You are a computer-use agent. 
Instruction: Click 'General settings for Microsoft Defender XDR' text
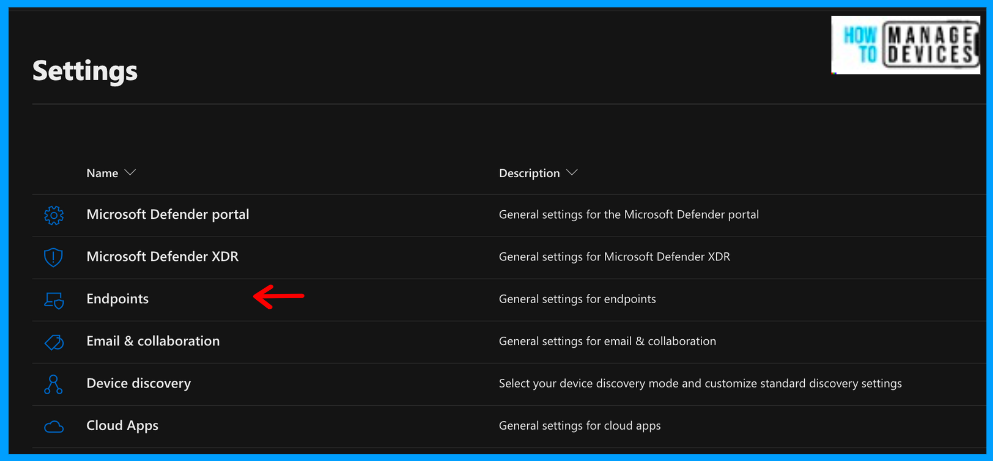(614, 257)
